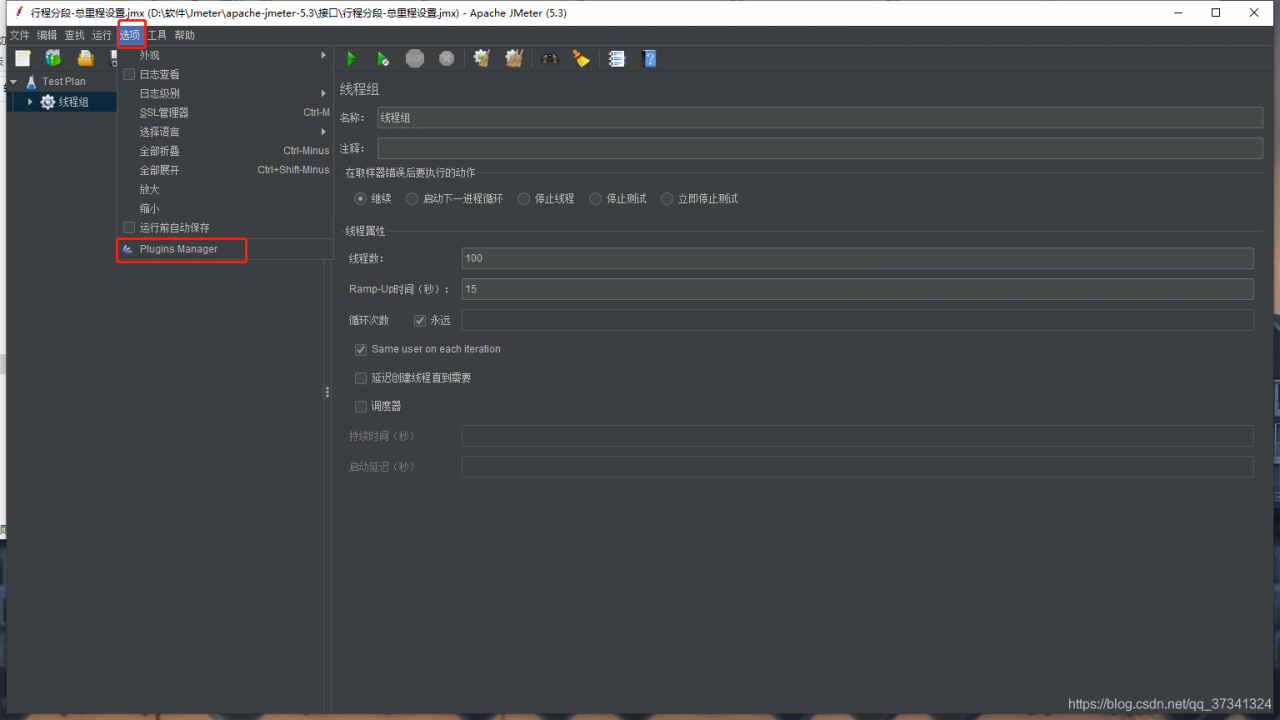Enable 延迟创建线程直到需要 checkbox
This screenshot has height=720, width=1280.
(x=361, y=378)
